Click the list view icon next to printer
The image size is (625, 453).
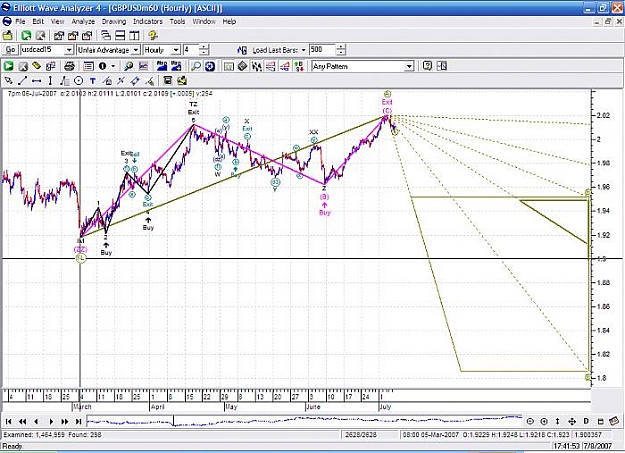pyautogui.click(x=88, y=66)
